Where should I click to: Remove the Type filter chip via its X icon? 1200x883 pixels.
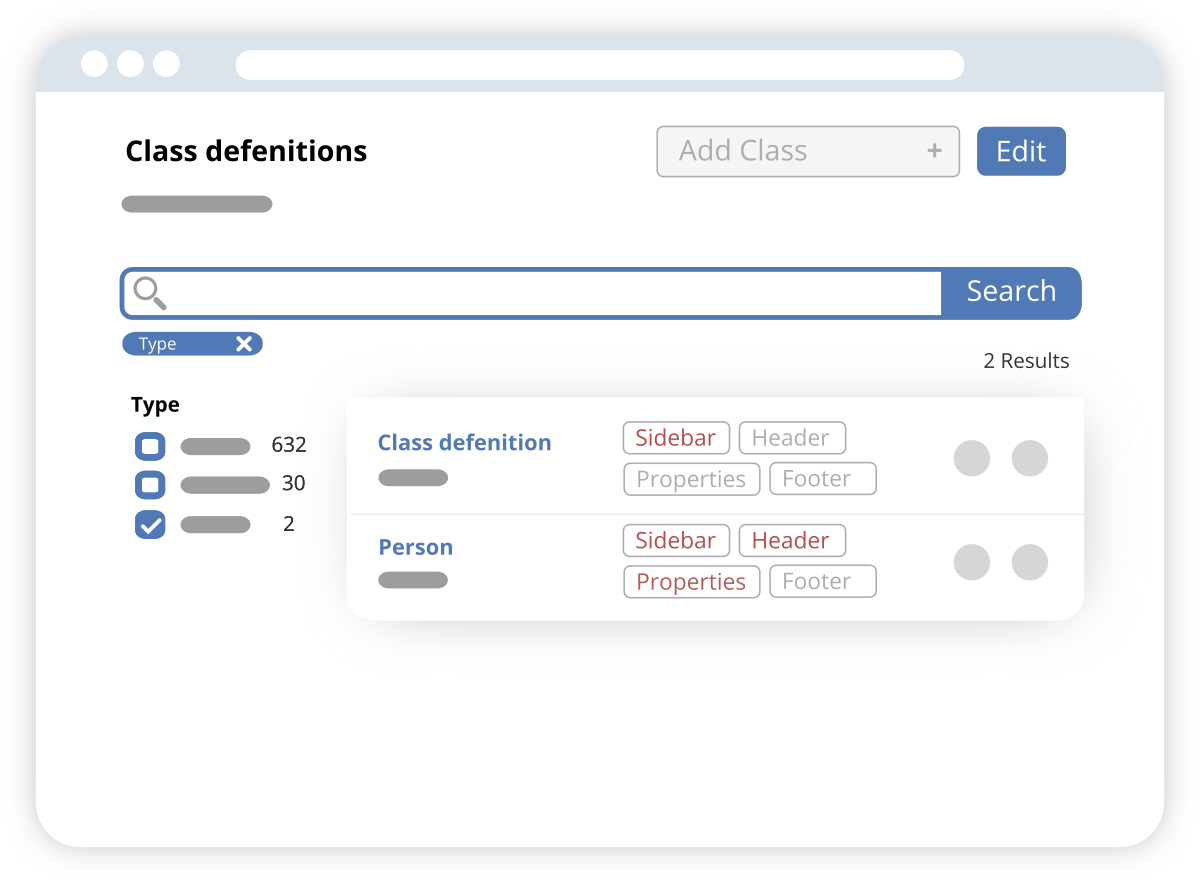244,343
